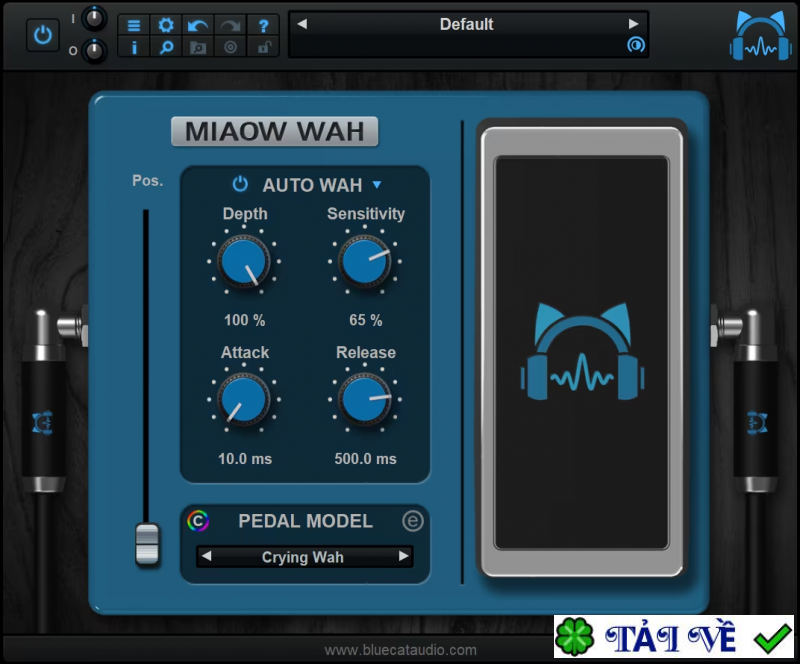800x664 pixels.
Task: Open the help question mark icon
Action: 264,25
